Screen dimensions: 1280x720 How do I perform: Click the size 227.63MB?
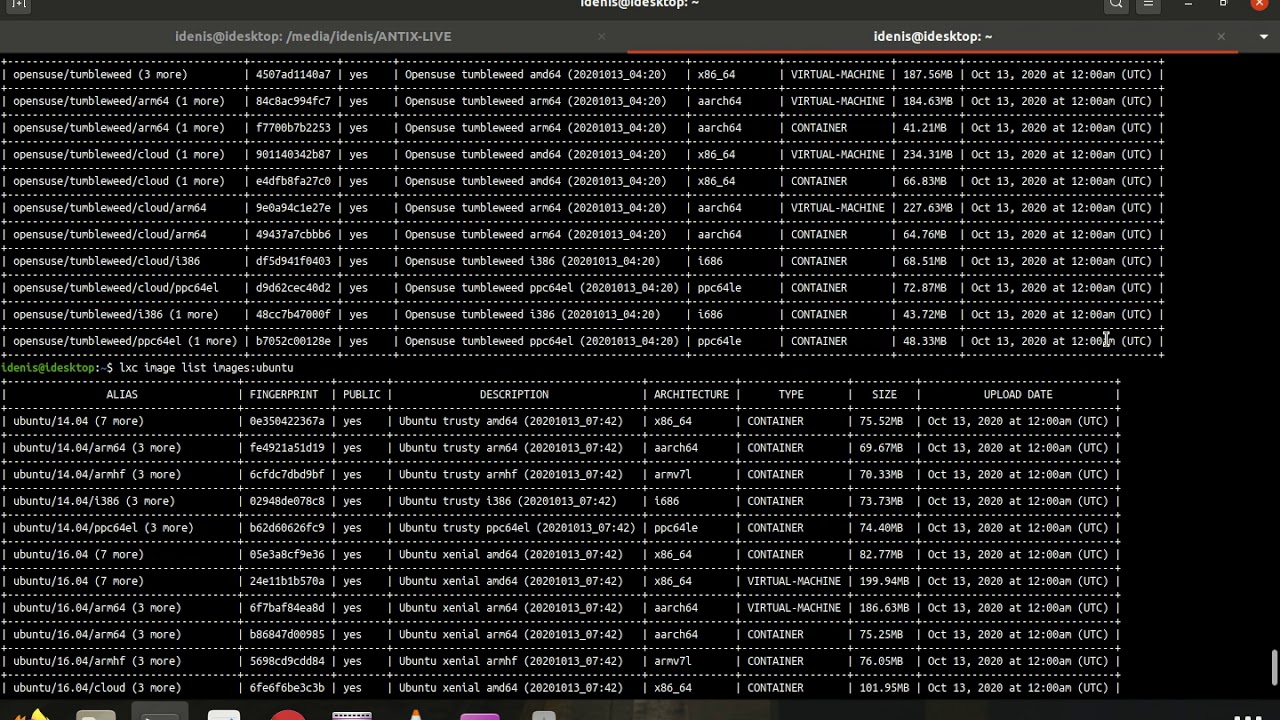click(928, 208)
